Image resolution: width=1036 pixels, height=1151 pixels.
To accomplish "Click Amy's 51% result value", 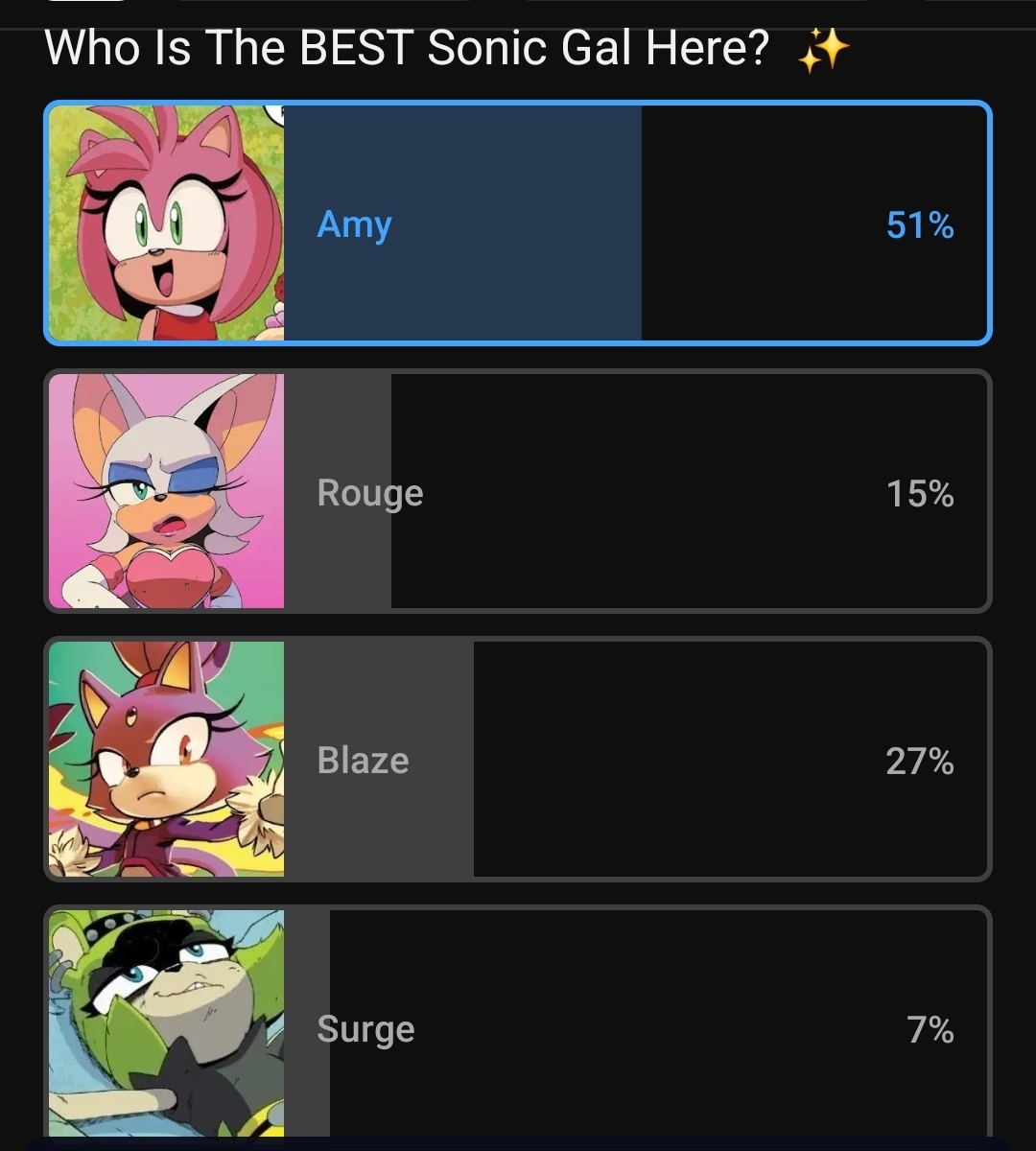I will click(920, 225).
